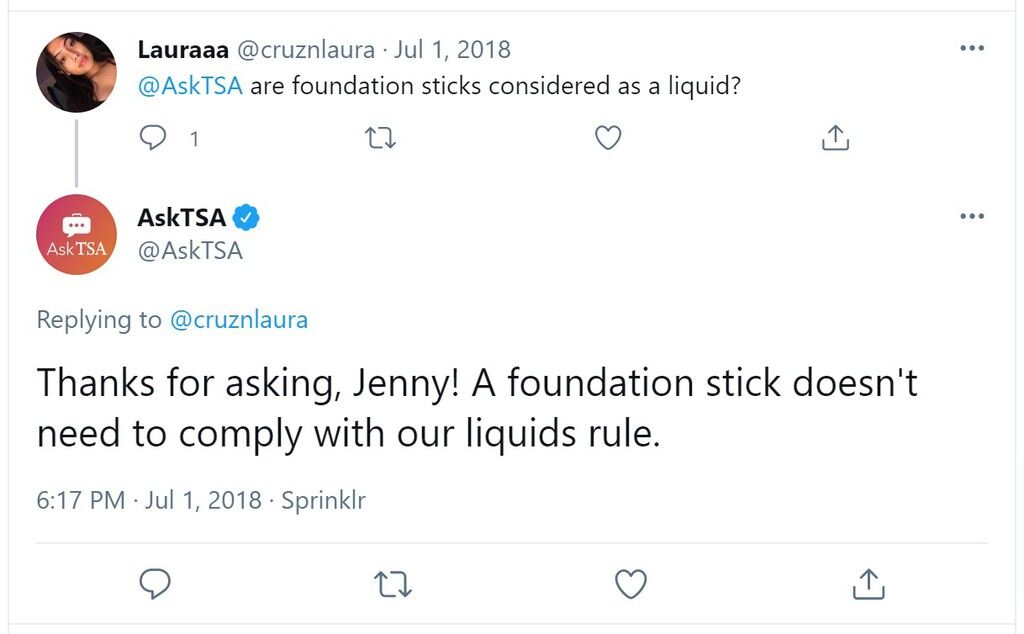1024x634 pixels.
Task: Open the Jul 1, 2018 date on Lauraaa's tweet
Action: [452, 50]
